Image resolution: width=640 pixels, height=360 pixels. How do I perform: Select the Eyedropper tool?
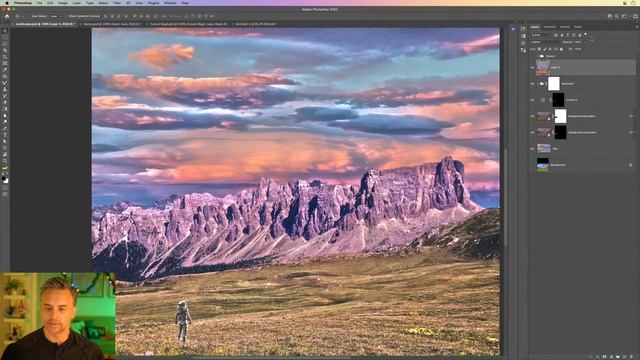(5, 70)
